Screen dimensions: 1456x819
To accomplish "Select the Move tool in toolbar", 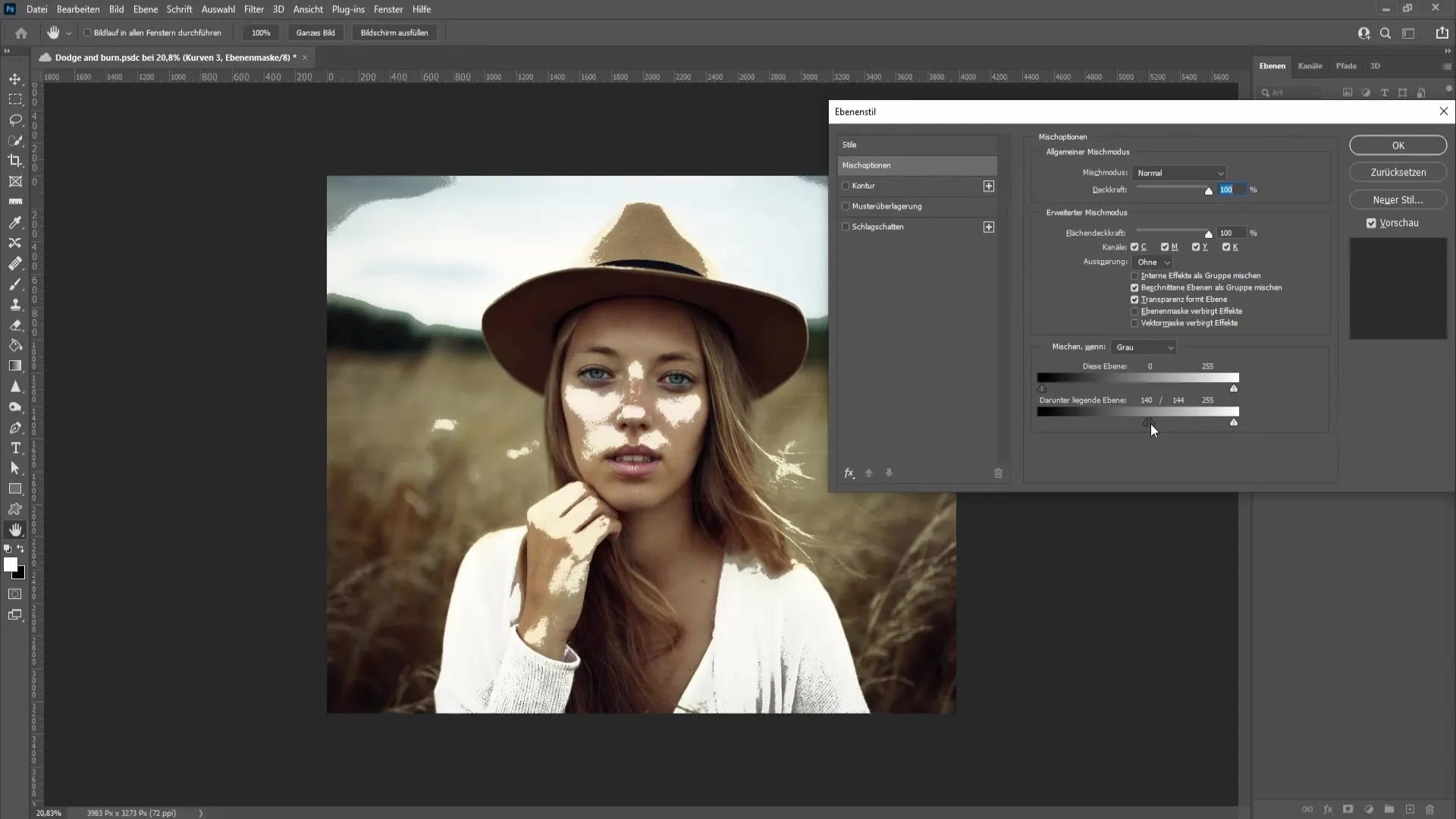I will 15,78.
